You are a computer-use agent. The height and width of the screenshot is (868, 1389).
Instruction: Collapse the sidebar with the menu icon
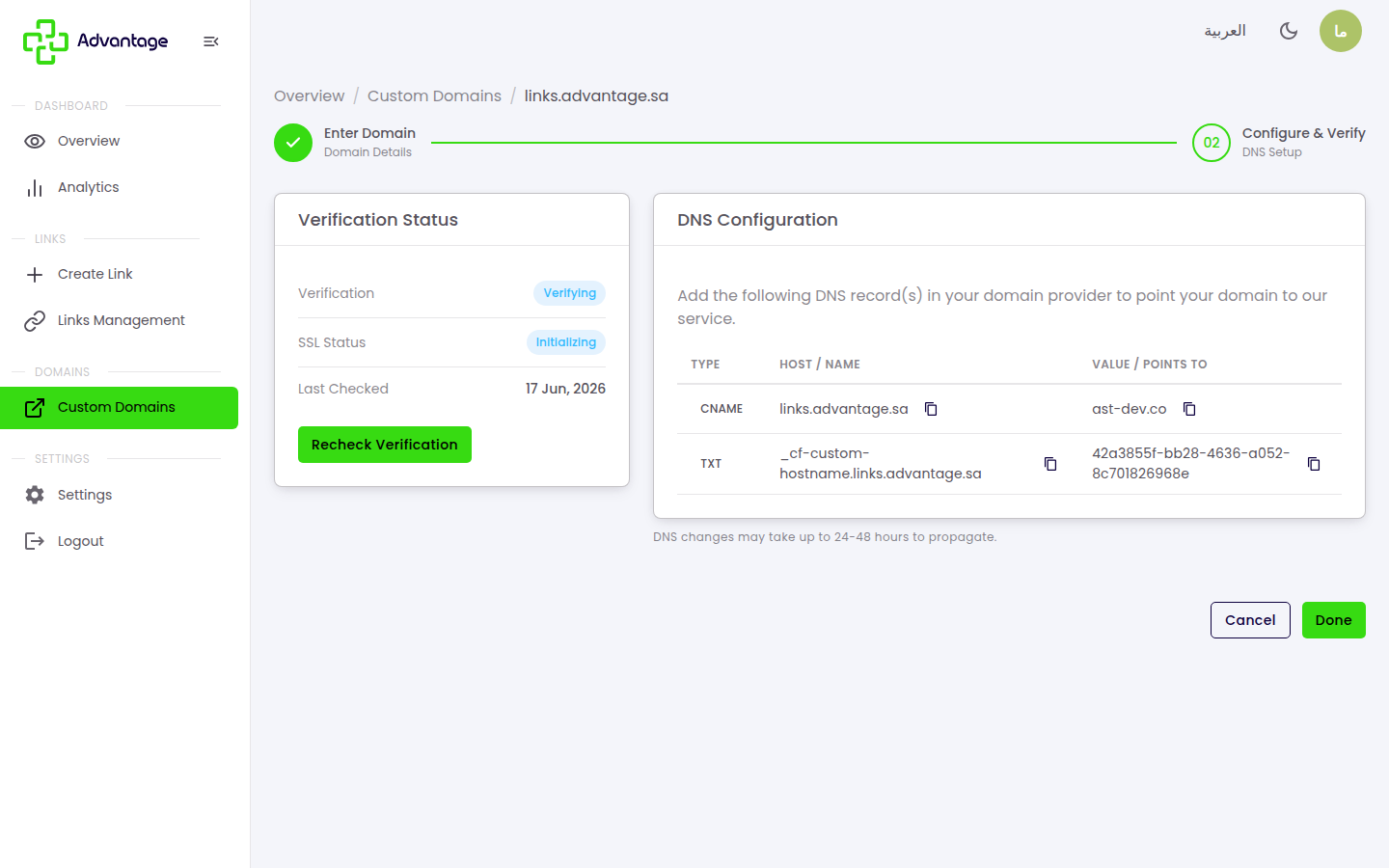coord(211,41)
